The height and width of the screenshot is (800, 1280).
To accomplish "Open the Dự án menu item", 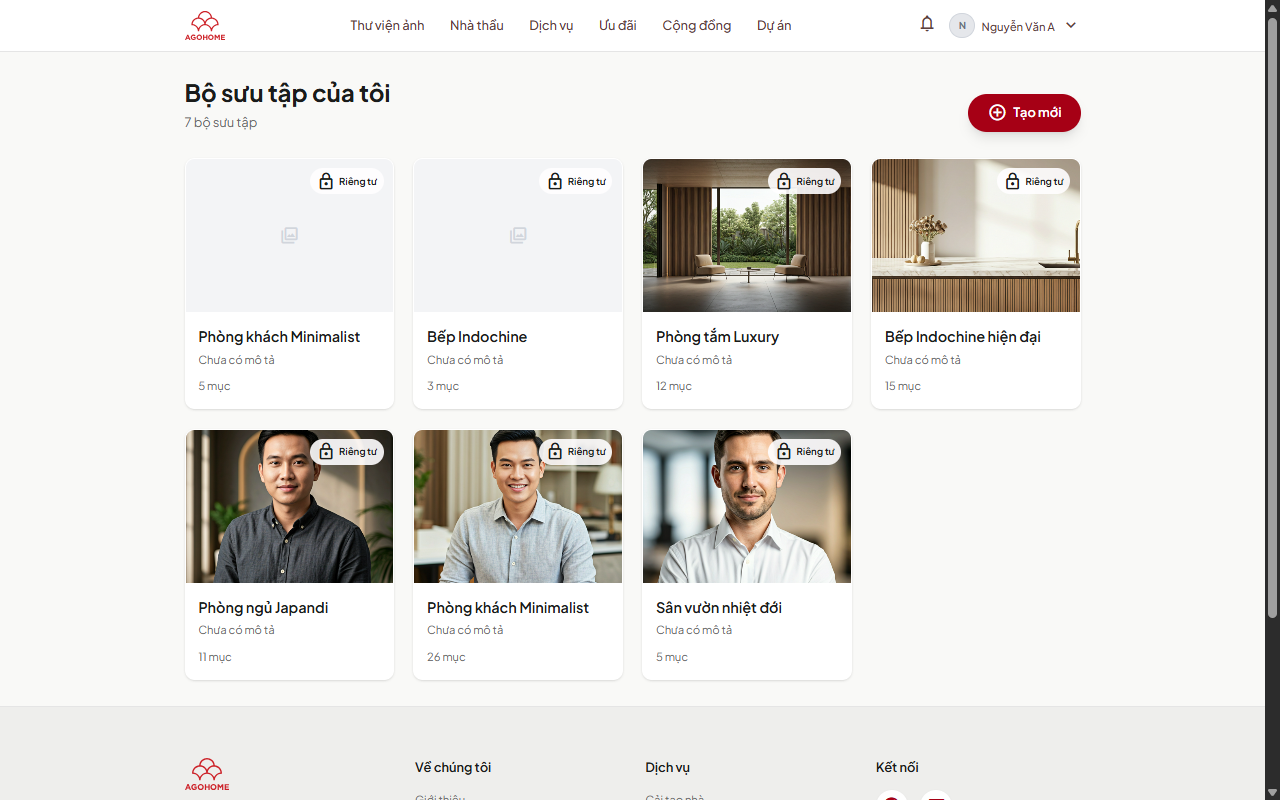I will (774, 26).
